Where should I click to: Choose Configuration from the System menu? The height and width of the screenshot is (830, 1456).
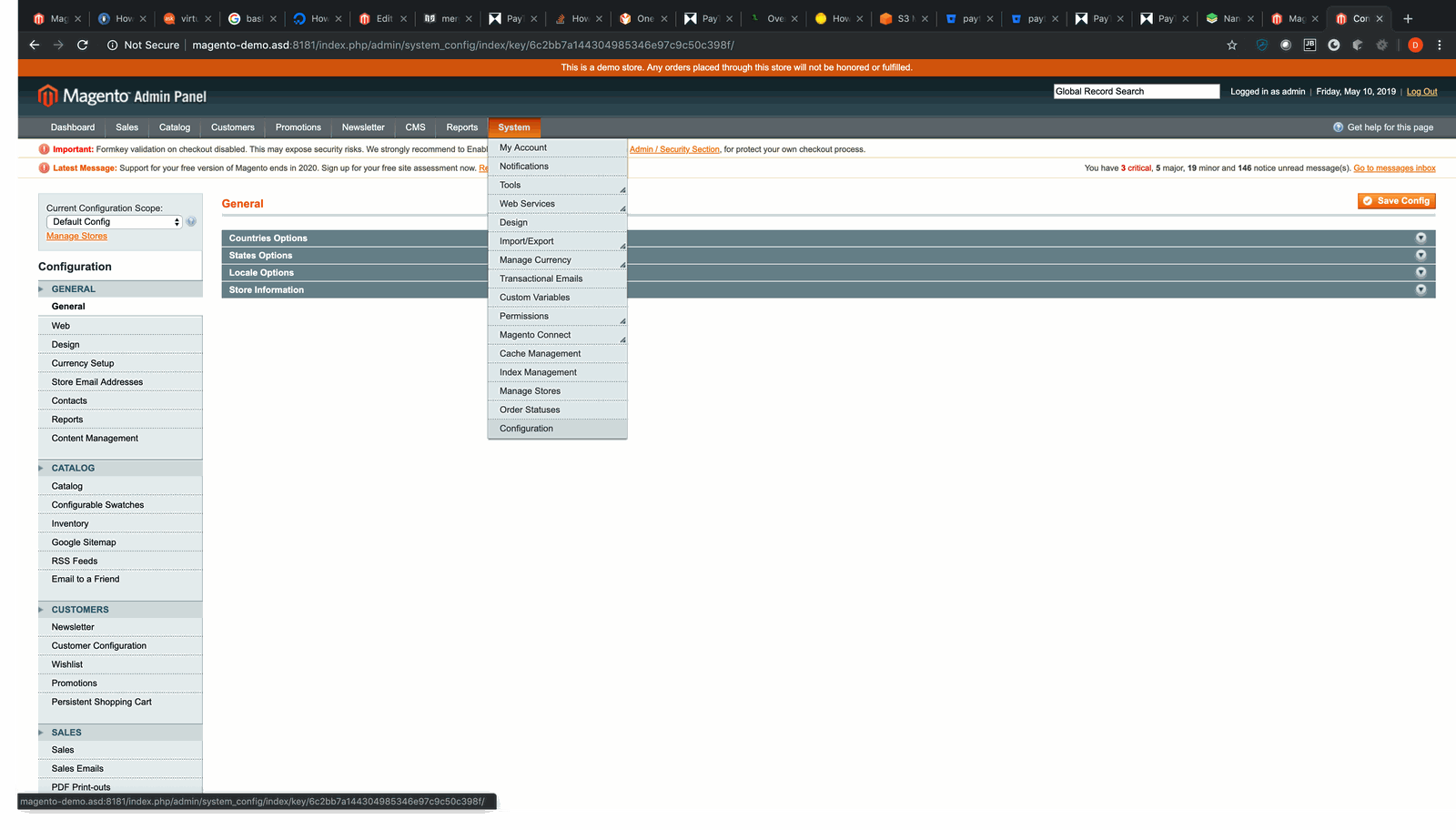click(x=557, y=429)
